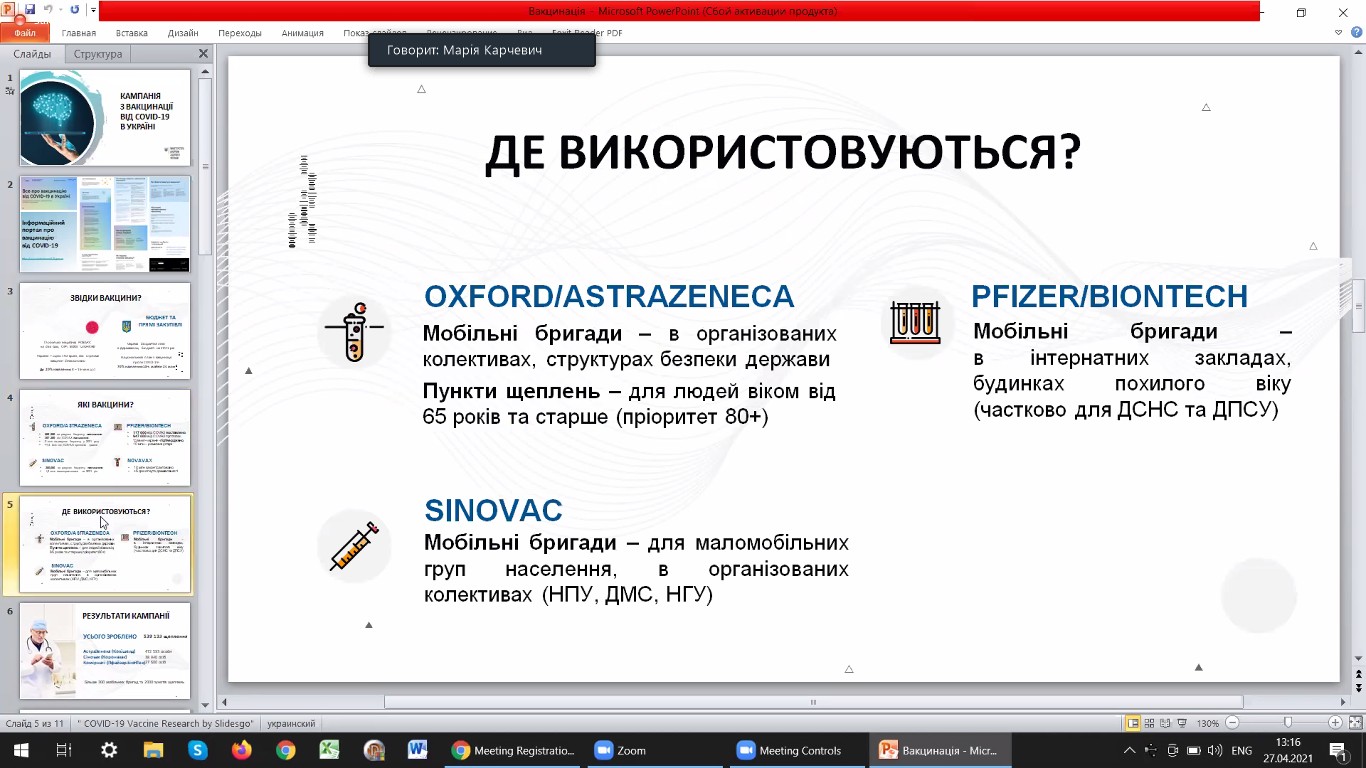Switch to the Структура pane tab
Screen dimensions: 1366x768
(x=98, y=54)
